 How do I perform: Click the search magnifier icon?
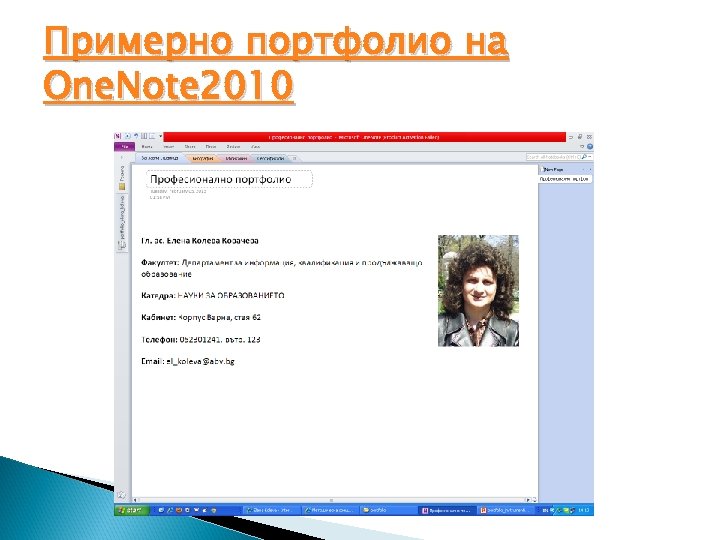(584, 157)
